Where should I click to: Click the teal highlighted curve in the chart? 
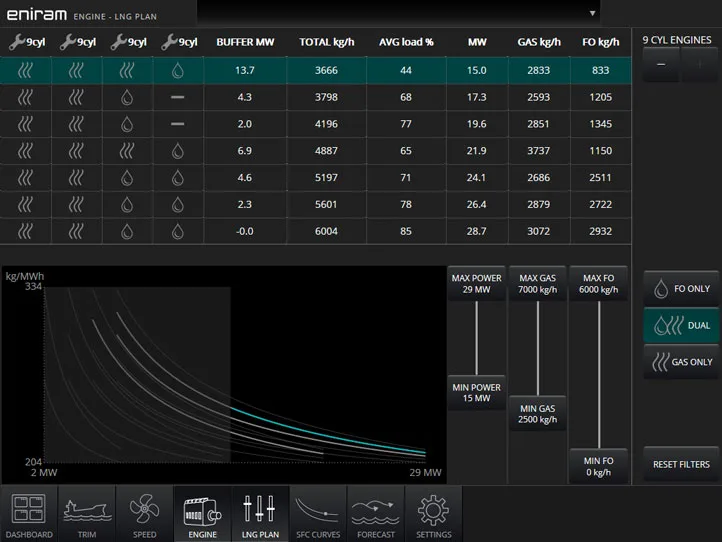tap(327, 431)
